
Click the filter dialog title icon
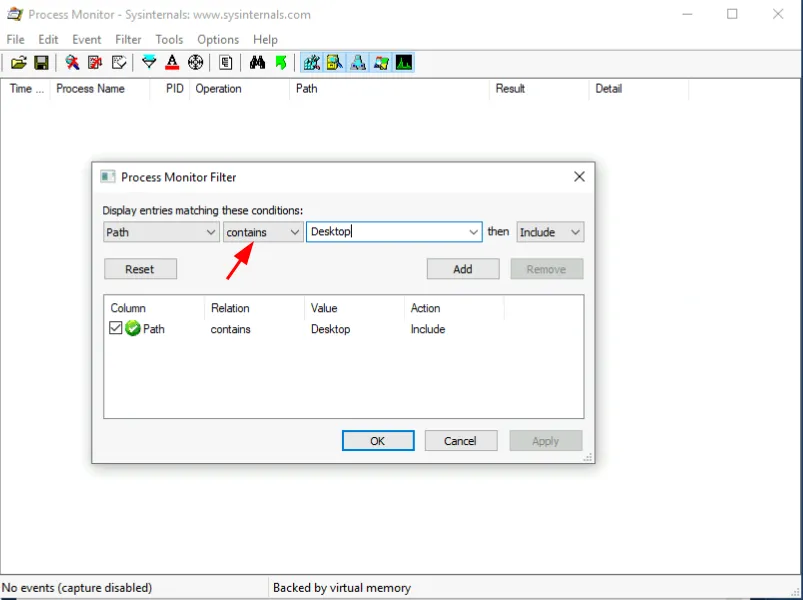click(108, 177)
